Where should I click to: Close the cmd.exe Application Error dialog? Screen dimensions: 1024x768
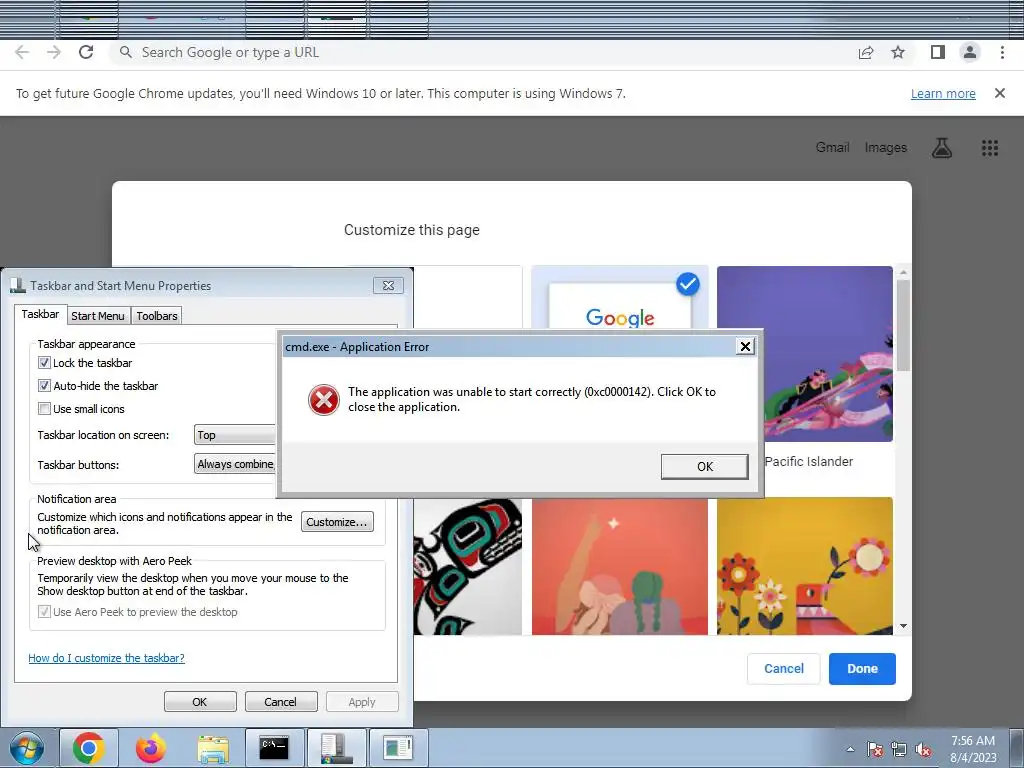click(745, 346)
